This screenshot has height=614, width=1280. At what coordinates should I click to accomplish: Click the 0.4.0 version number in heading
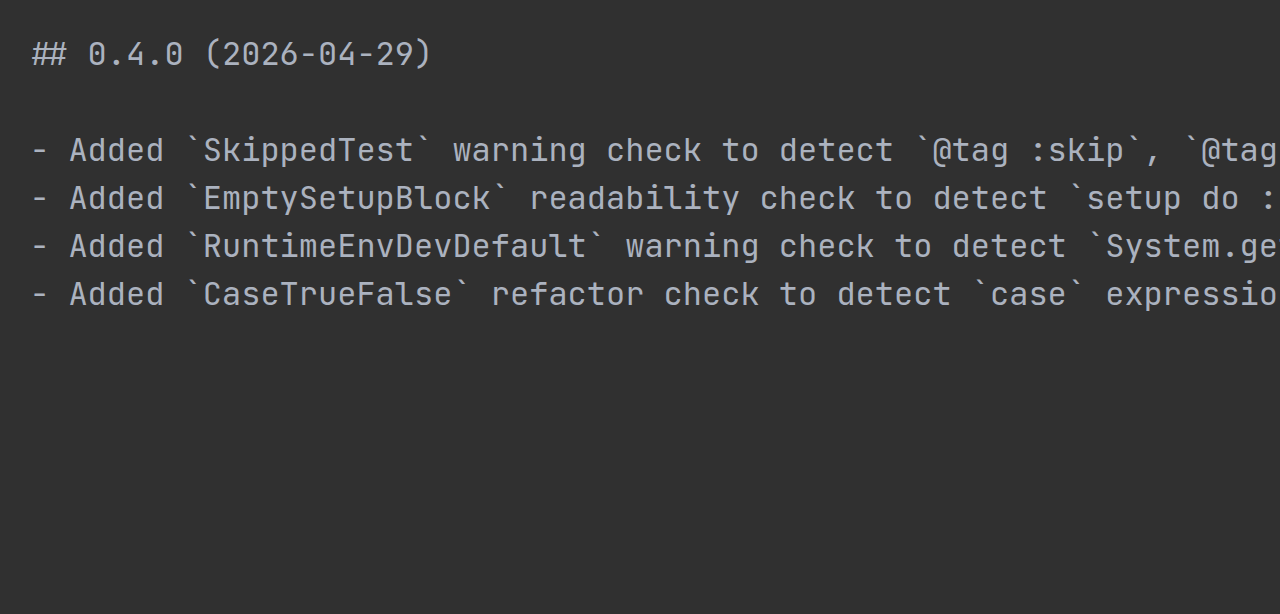[x=135, y=54]
